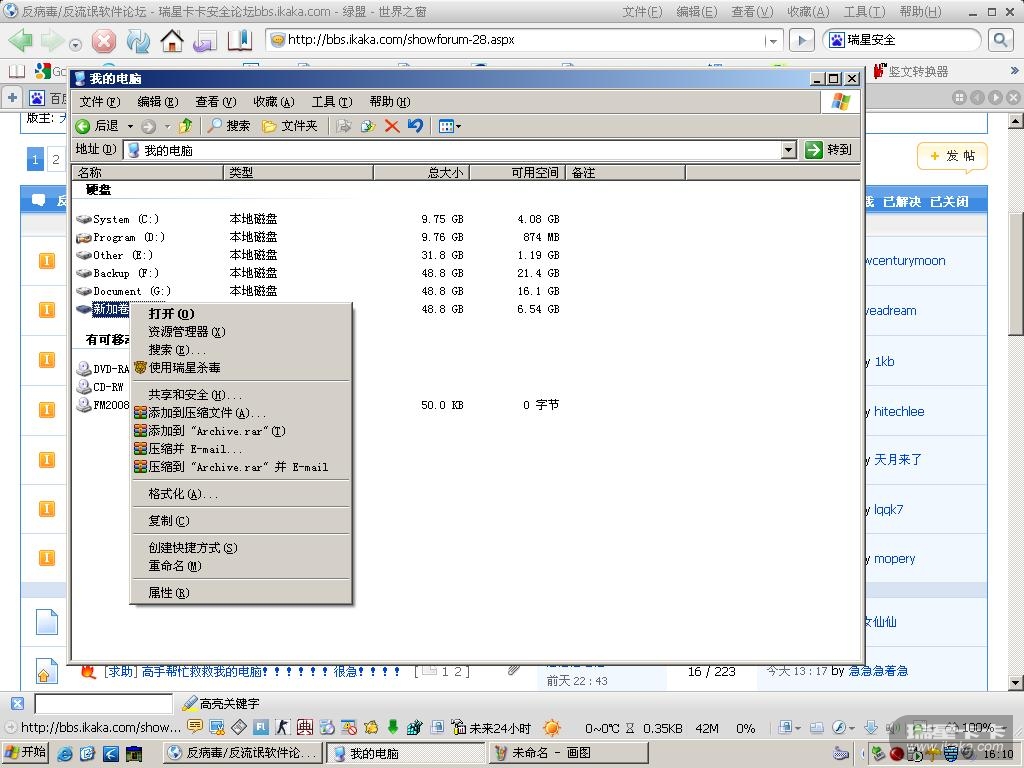Close the browser find bar with the X
The height and width of the screenshot is (768, 1024).
(17, 703)
